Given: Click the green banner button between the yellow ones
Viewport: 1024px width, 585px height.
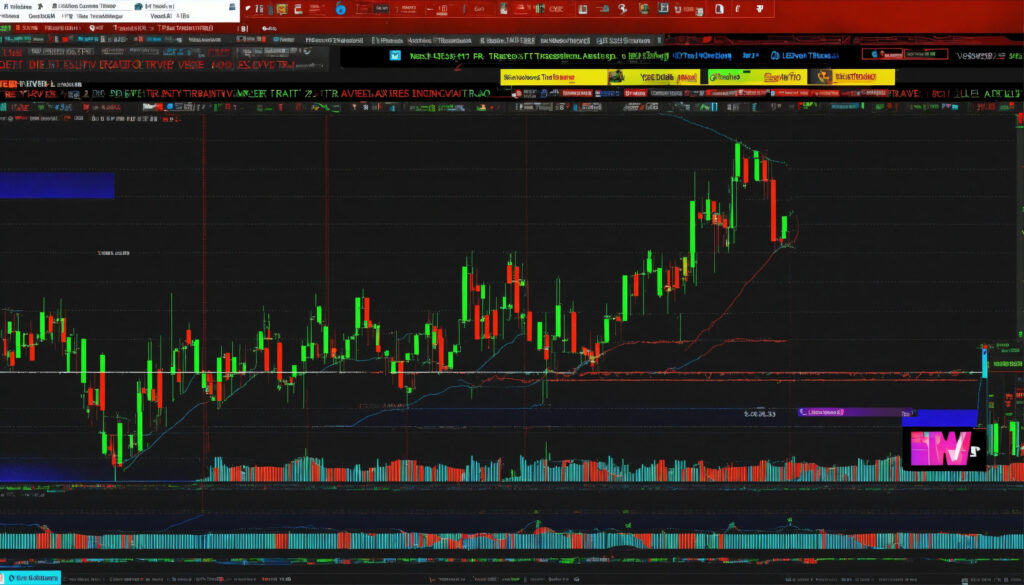Looking at the screenshot, I should coord(758,77).
